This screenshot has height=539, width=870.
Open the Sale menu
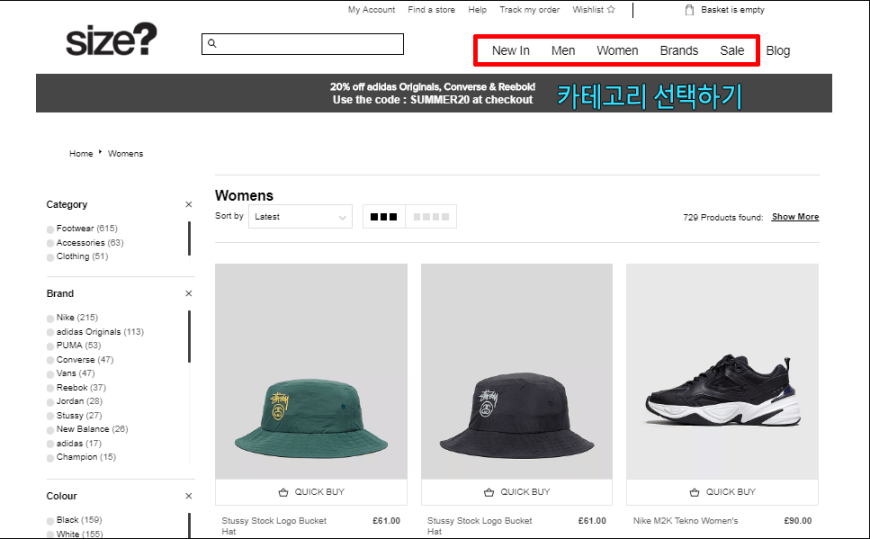732,51
